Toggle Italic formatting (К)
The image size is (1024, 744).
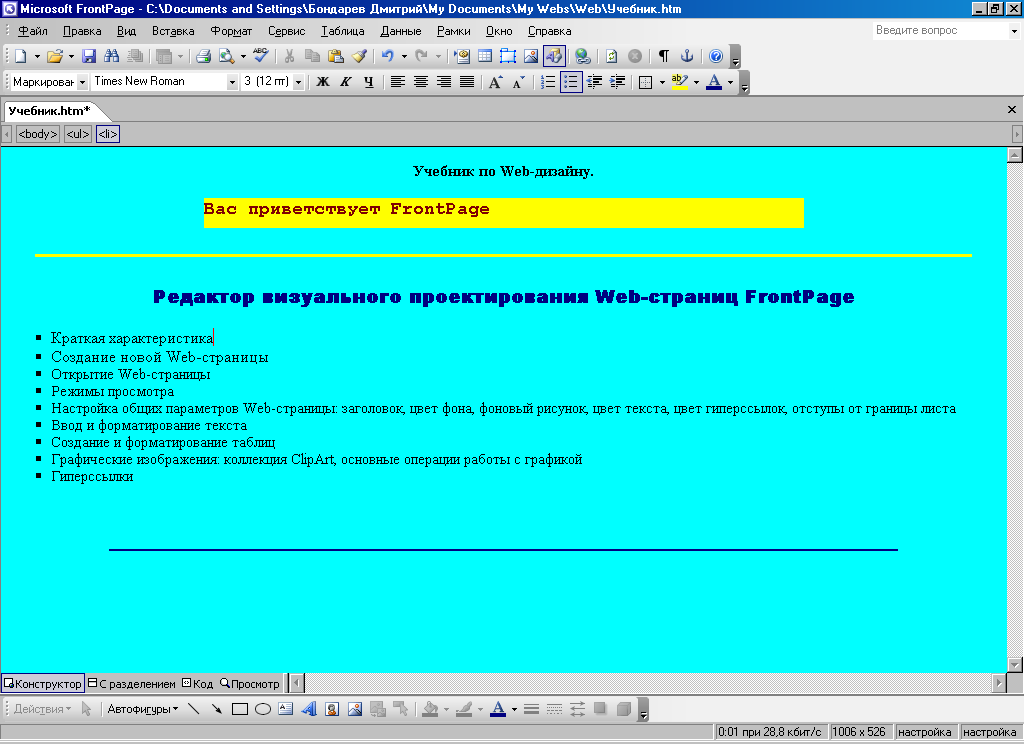click(345, 82)
